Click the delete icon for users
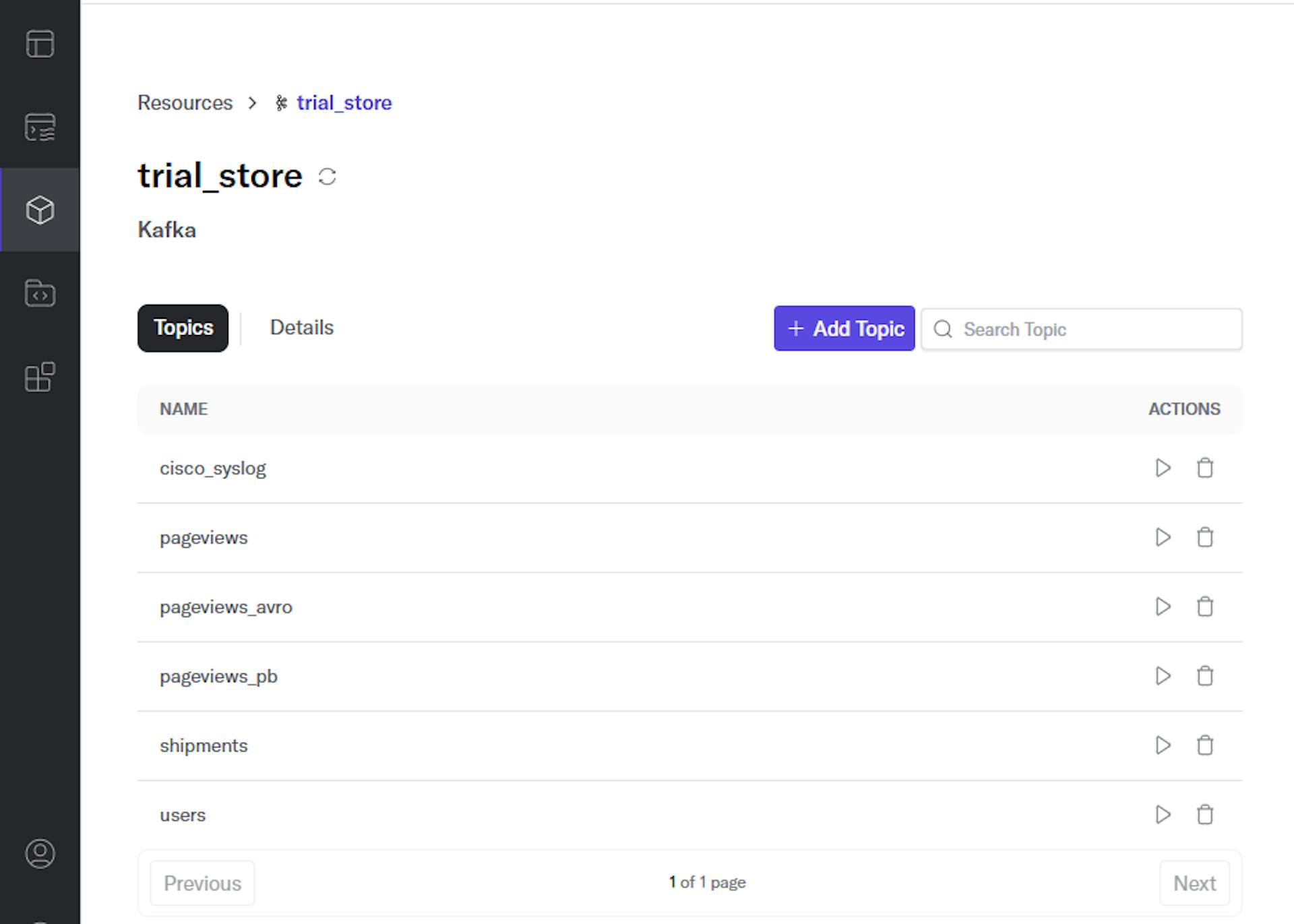 pos(1204,814)
